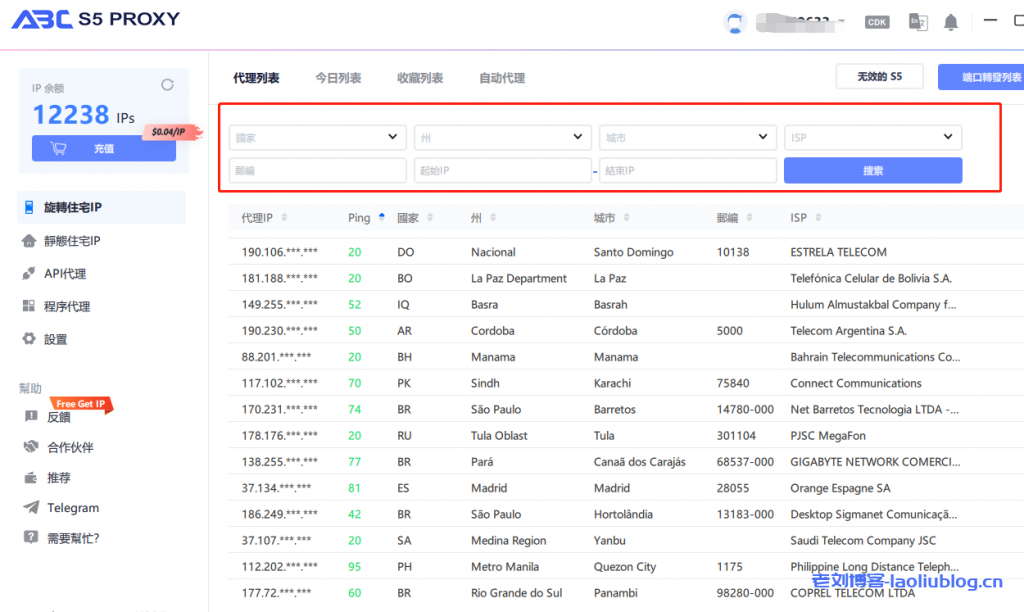Open the language switcher icon
This screenshot has height=612, width=1024.
click(x=917, y=20)
